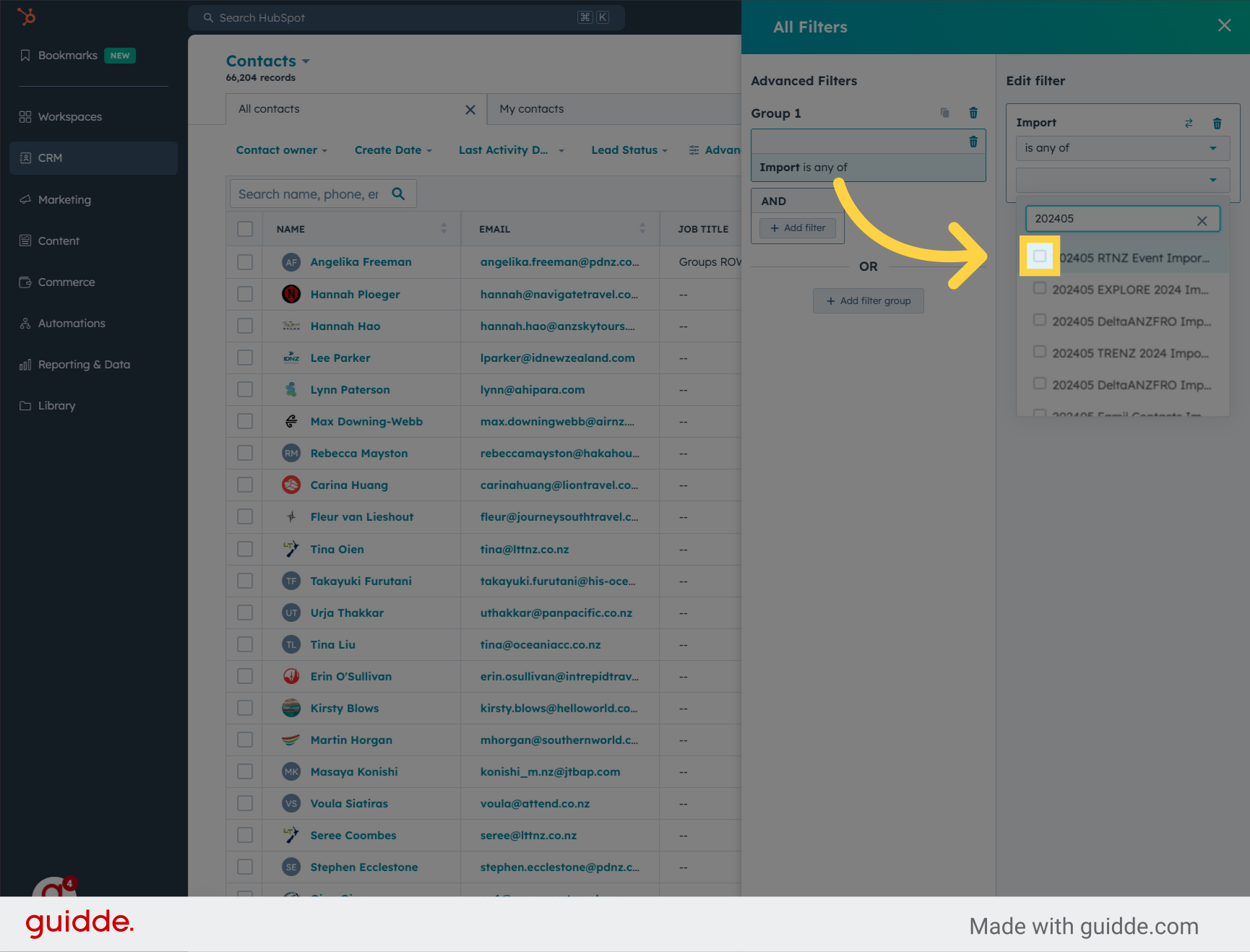Open the Library section icon
This screenshot has height=952, width=1250.
[25, 405]
